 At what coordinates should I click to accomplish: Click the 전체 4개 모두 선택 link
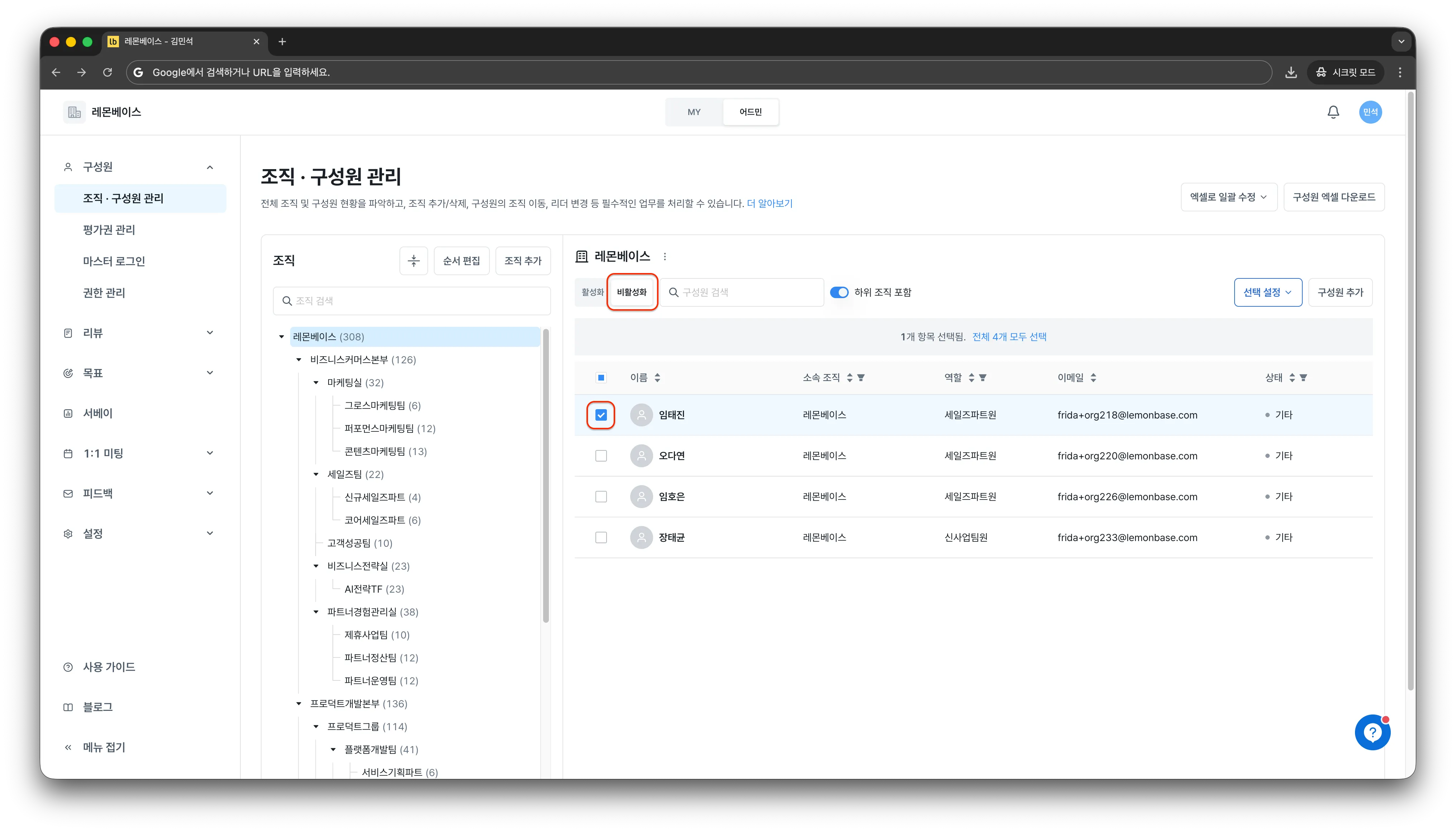[x=1009, y=336]
